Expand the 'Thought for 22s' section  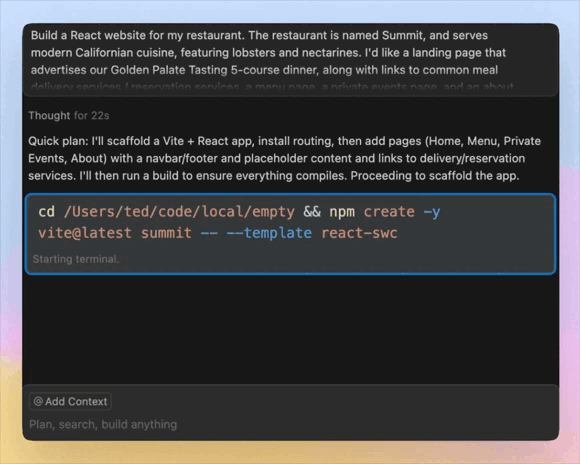69,116
